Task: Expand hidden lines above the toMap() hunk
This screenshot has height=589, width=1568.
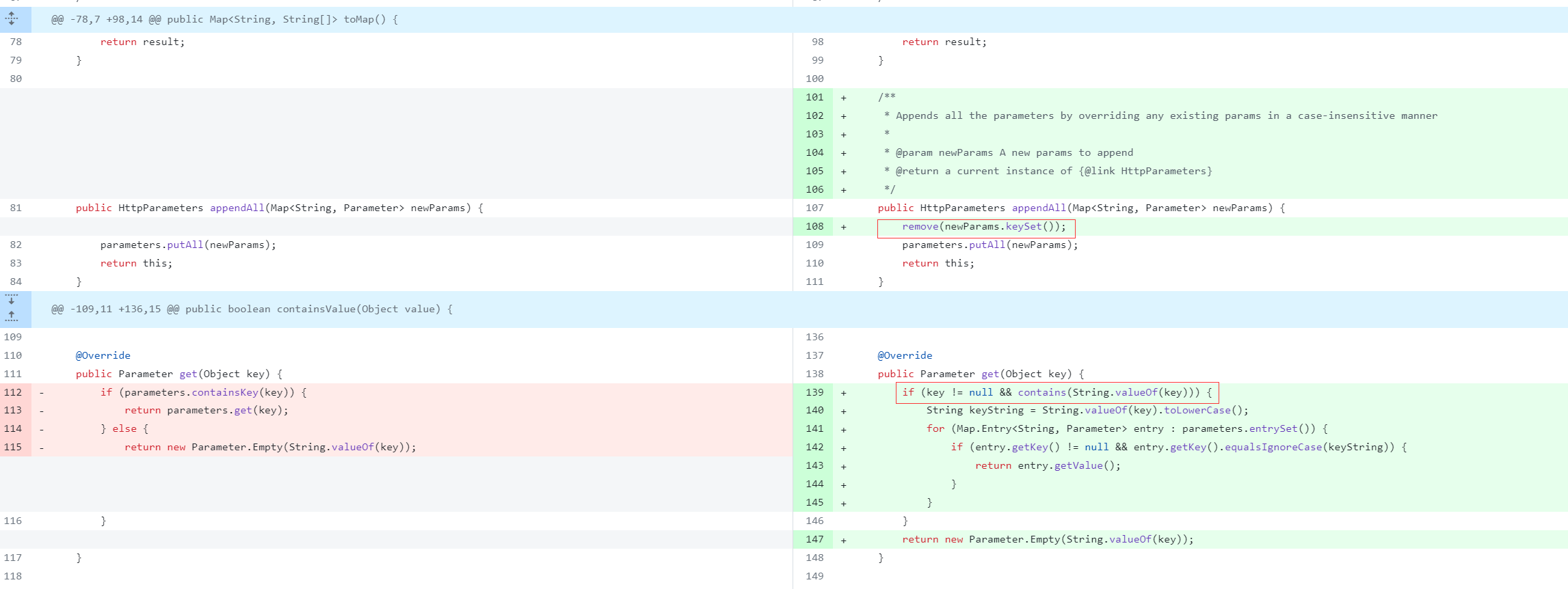Action: tap(12, 19)
